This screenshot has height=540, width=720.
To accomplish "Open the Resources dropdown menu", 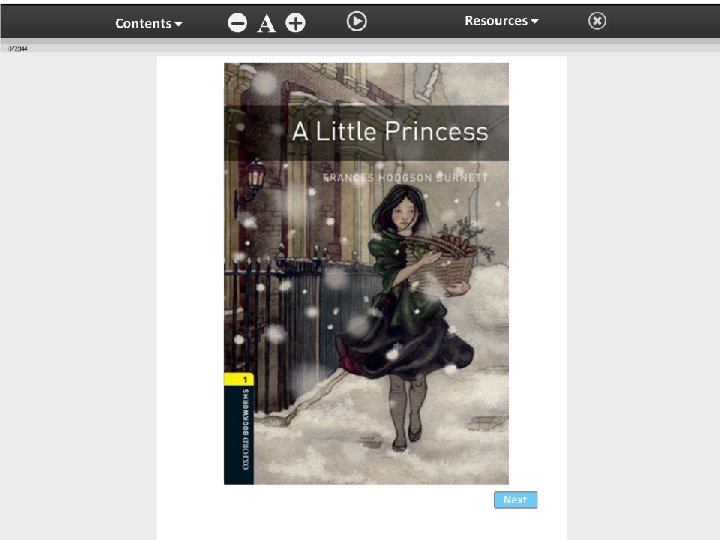I will (x=501, y=21).
